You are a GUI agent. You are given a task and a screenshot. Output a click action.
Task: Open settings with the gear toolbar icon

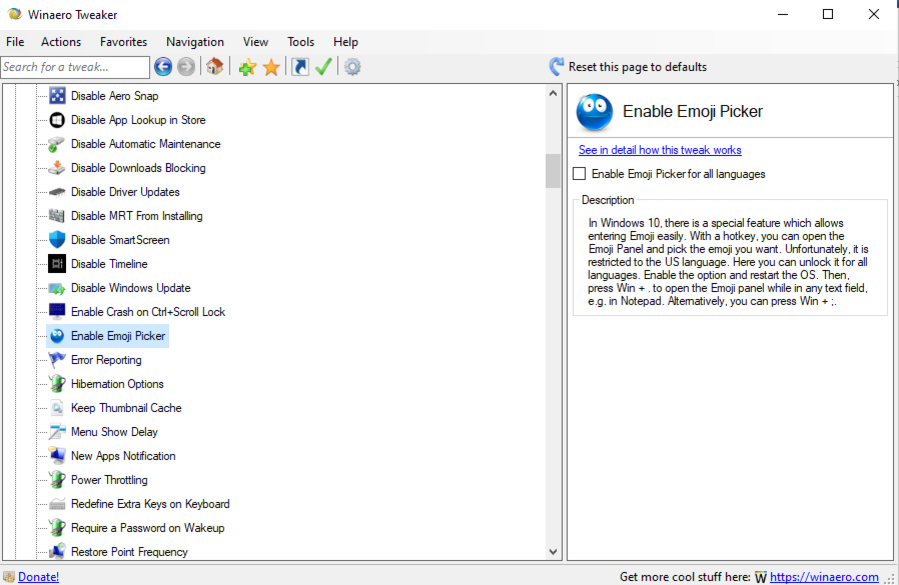click(352, 67)
